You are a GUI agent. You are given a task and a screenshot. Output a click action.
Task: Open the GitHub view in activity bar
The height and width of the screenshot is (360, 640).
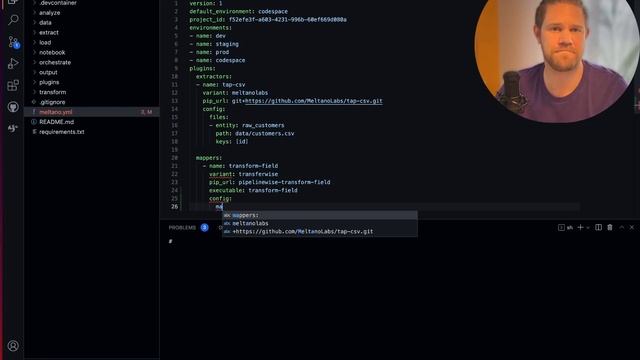[13, 107]
